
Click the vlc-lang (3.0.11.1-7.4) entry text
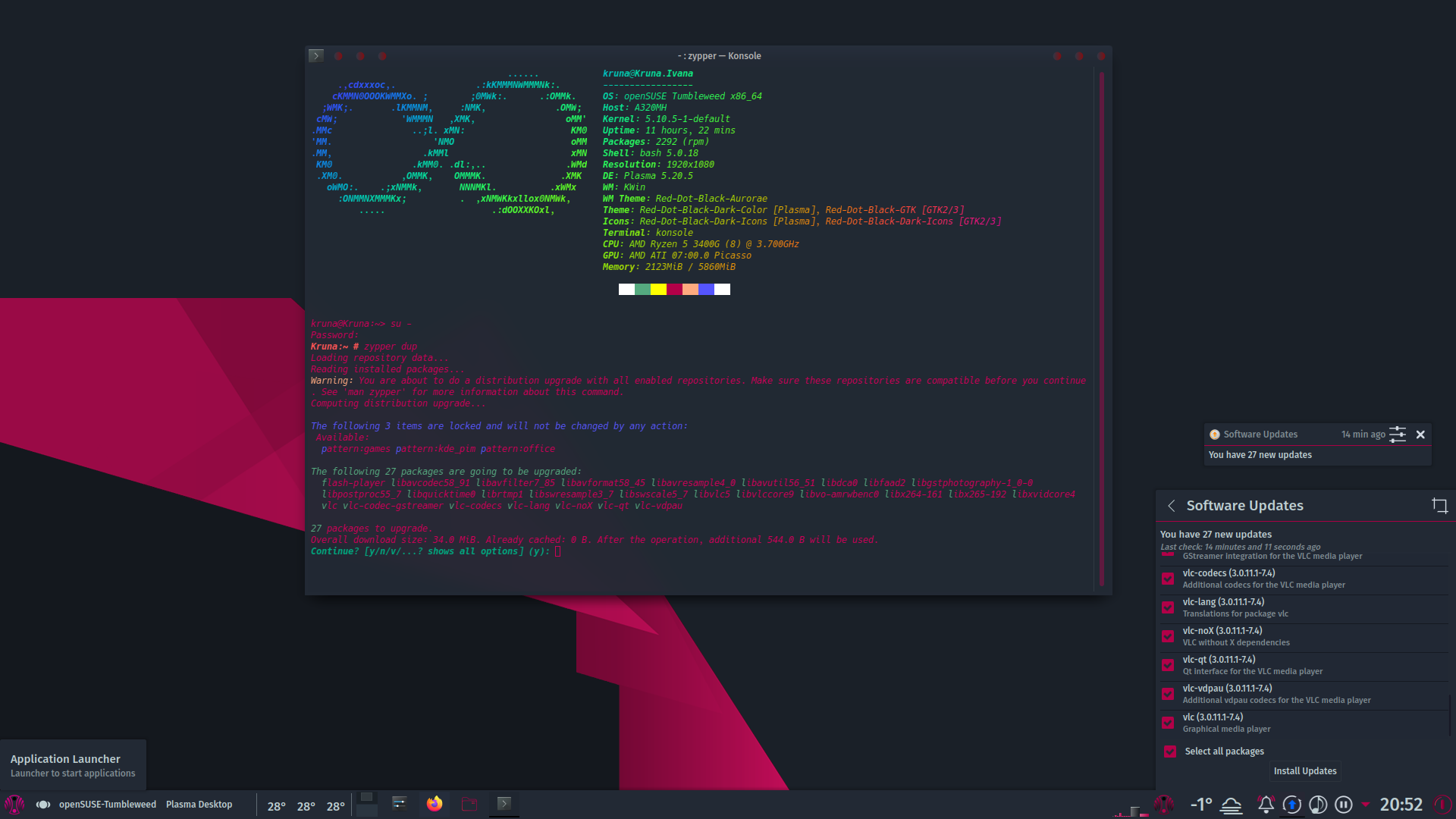click(x=1223, y=602)
